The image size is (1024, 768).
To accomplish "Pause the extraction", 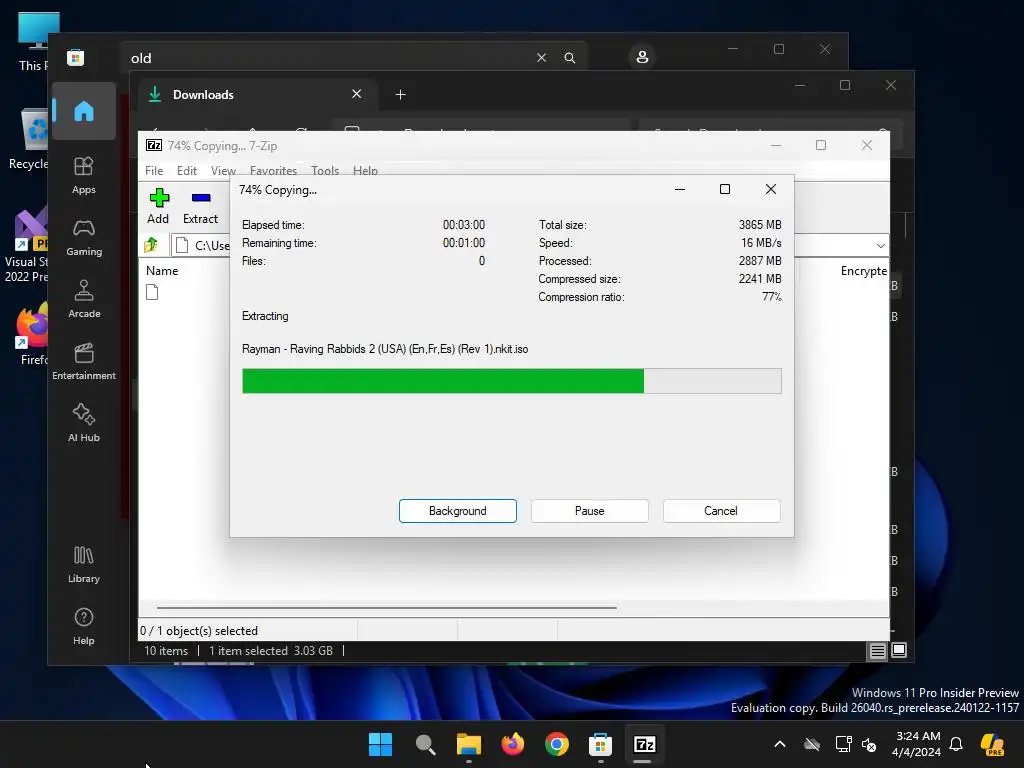I will 590,511.
